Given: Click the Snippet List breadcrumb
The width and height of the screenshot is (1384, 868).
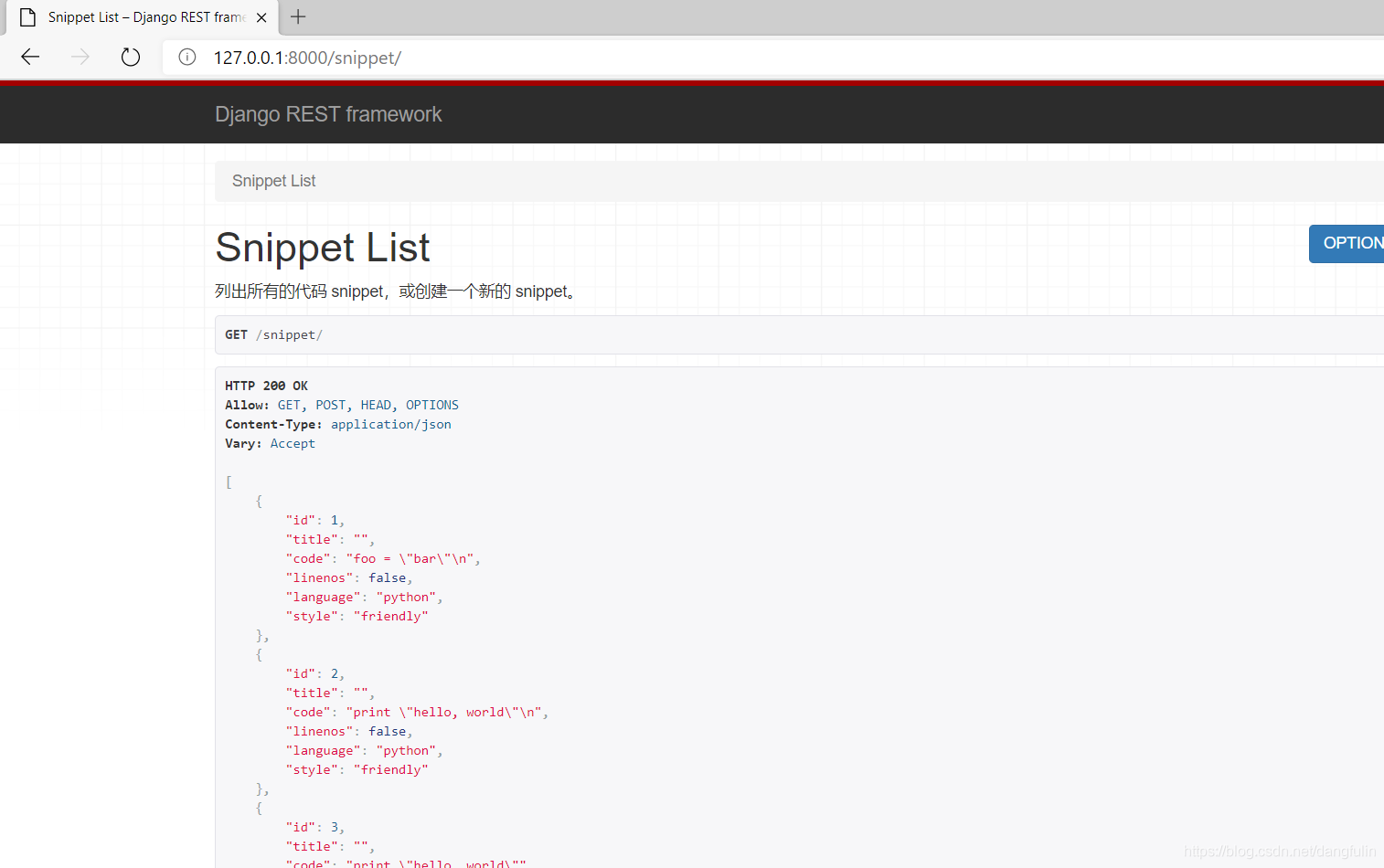Looking at the screenshot, I should (x=273, y=181).
